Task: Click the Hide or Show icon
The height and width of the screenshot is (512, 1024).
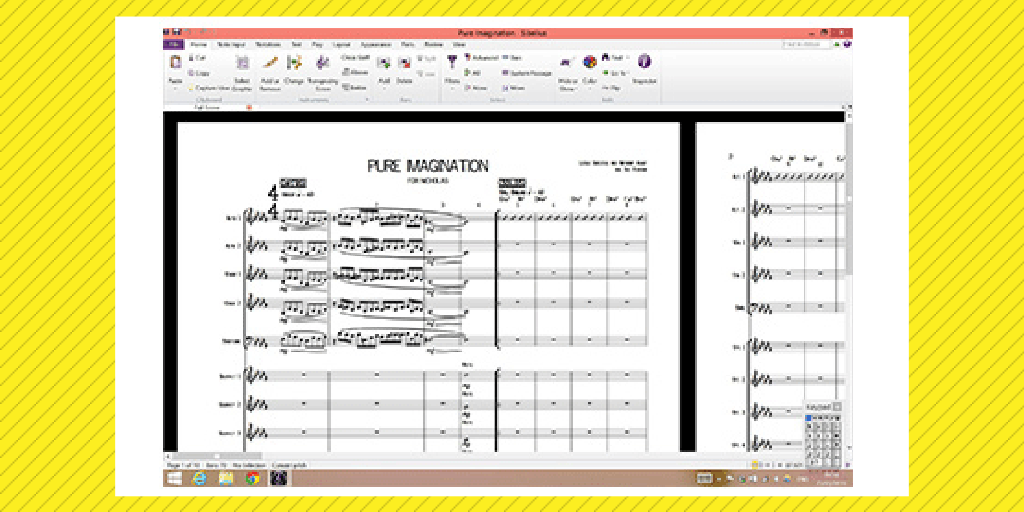Action: point(566,63)
